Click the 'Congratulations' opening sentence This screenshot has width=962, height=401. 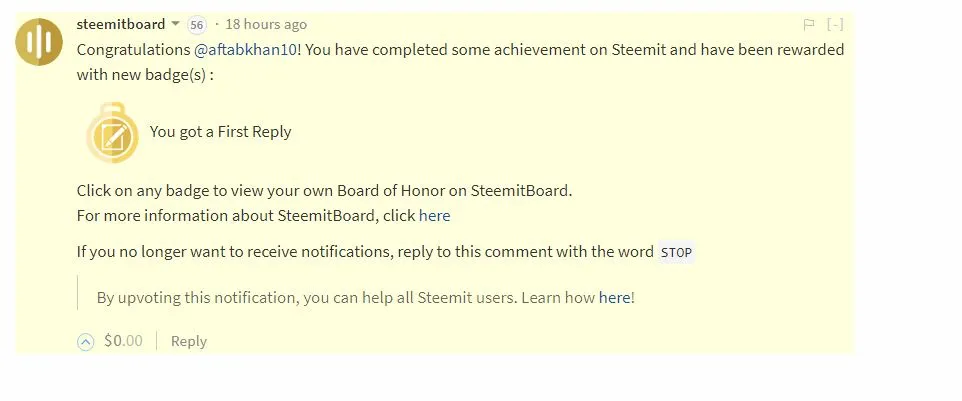(460, 62)
